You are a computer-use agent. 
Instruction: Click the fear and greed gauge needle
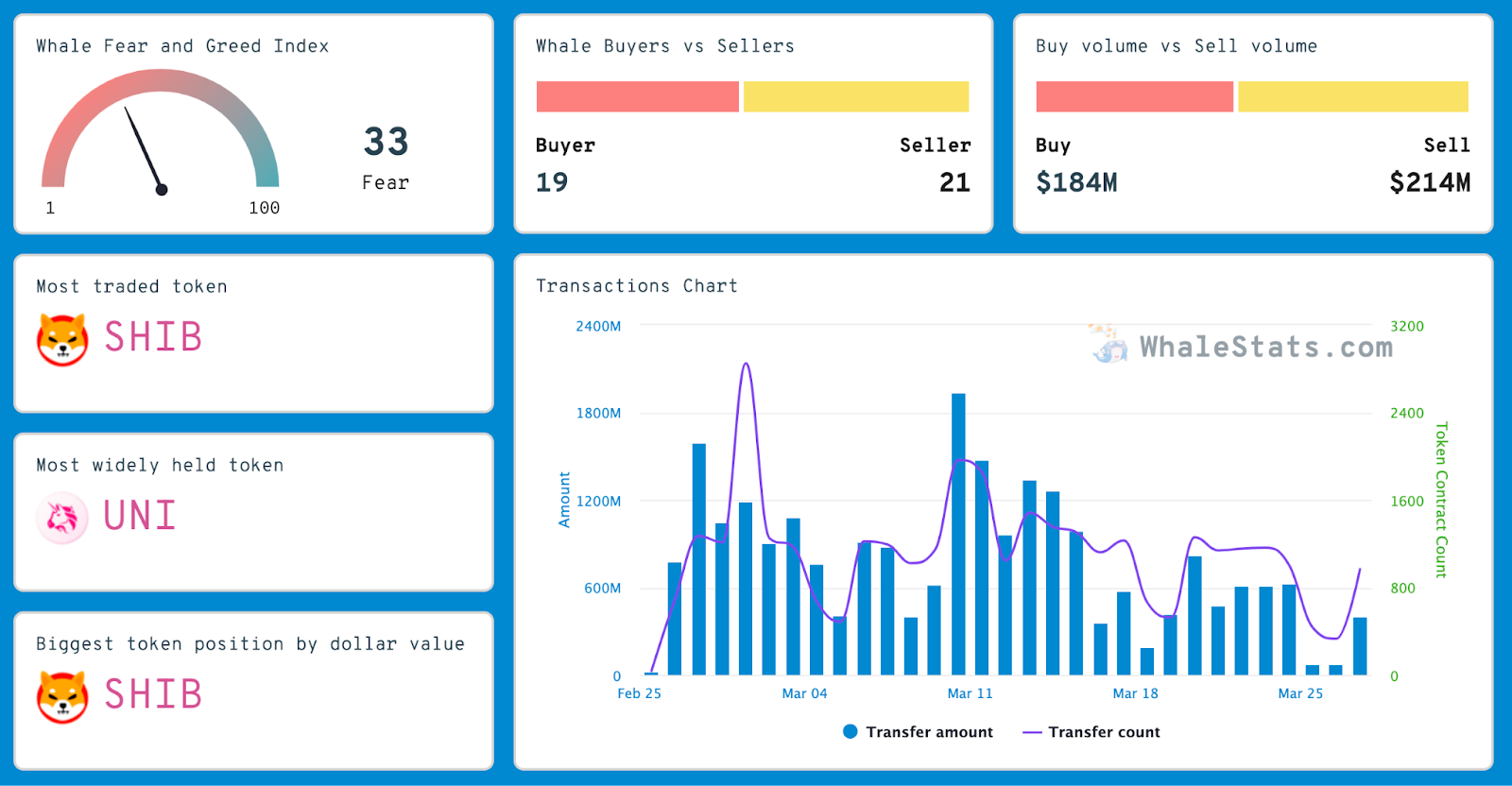(146, 150)
